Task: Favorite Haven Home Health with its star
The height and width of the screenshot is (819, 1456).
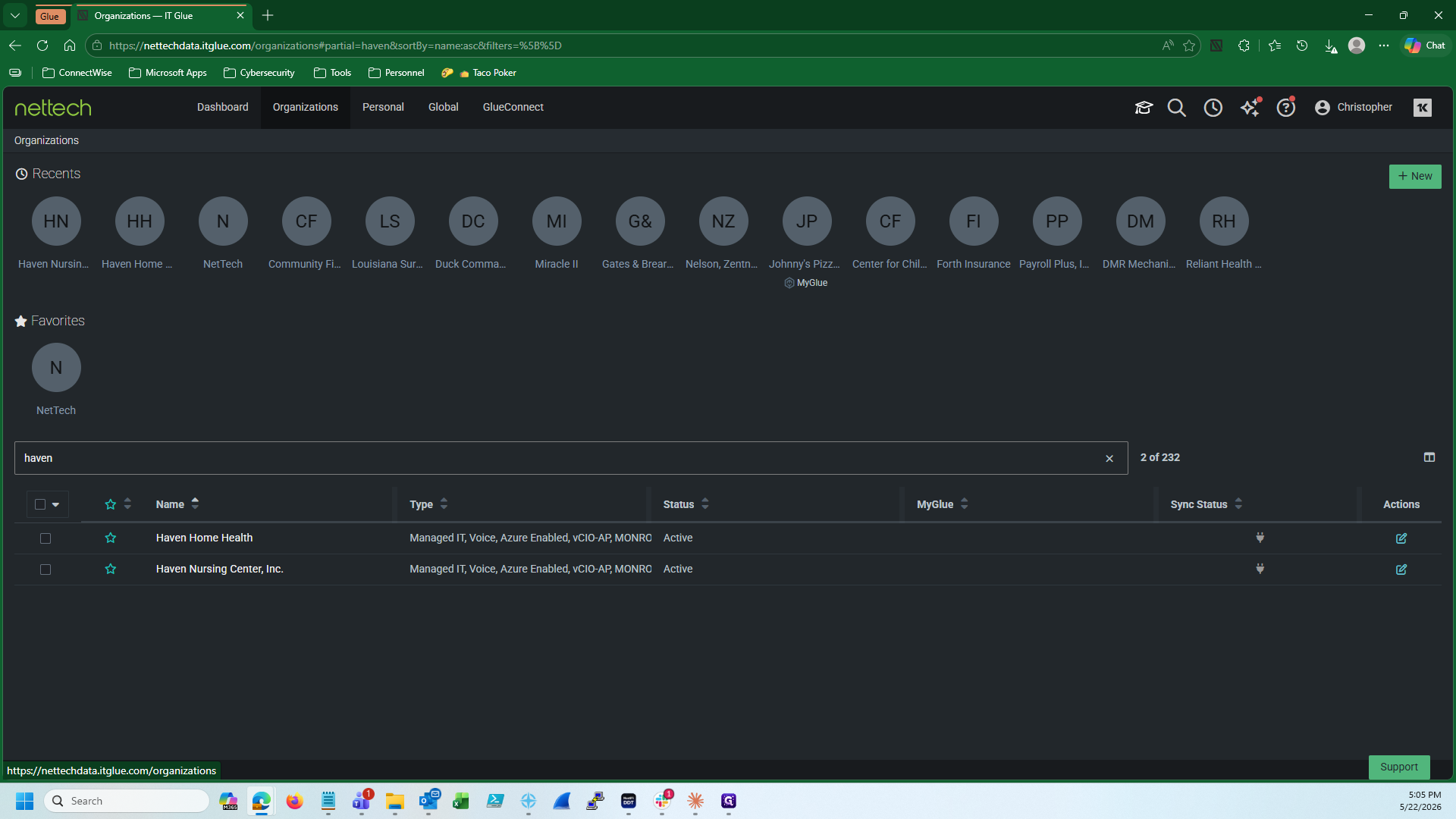Action: 111,538
